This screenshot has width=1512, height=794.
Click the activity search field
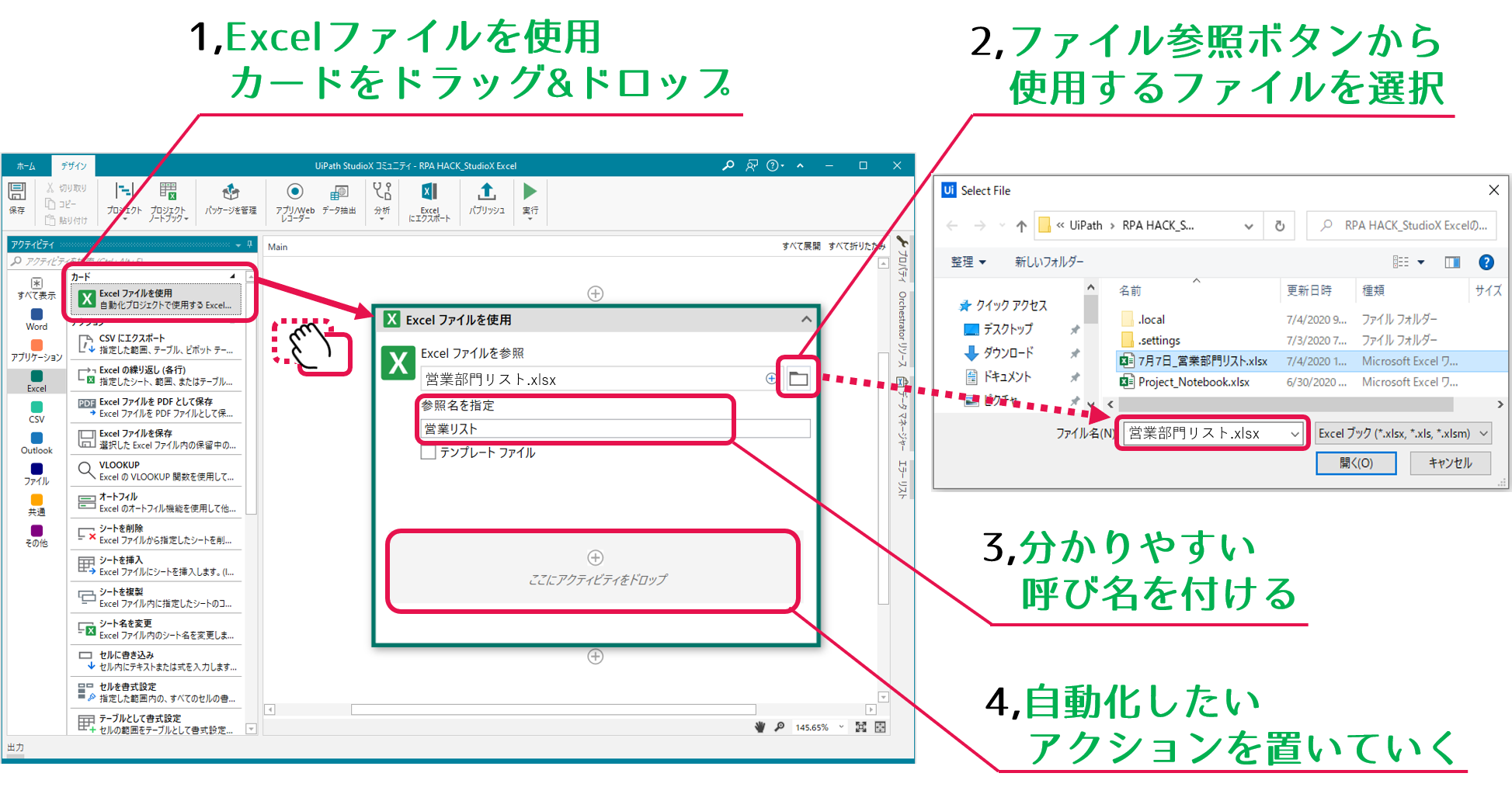pos(132,262)
